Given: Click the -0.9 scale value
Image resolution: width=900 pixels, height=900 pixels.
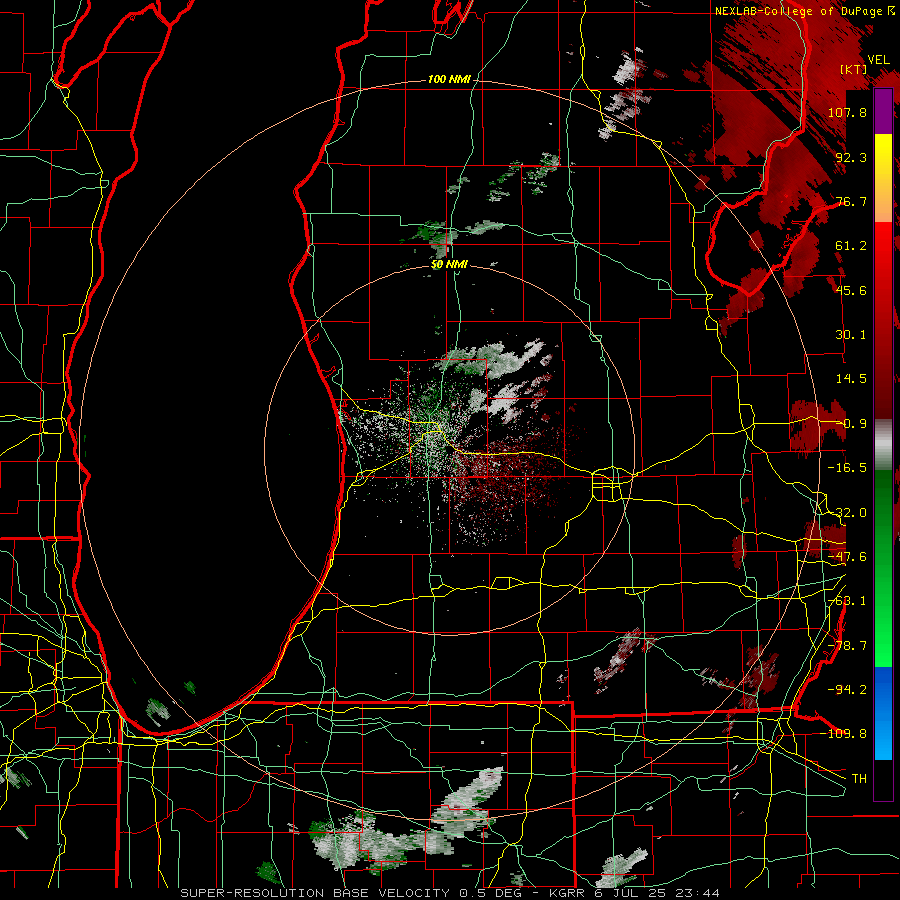Looking at the screenshot, I should pos(851,424).
